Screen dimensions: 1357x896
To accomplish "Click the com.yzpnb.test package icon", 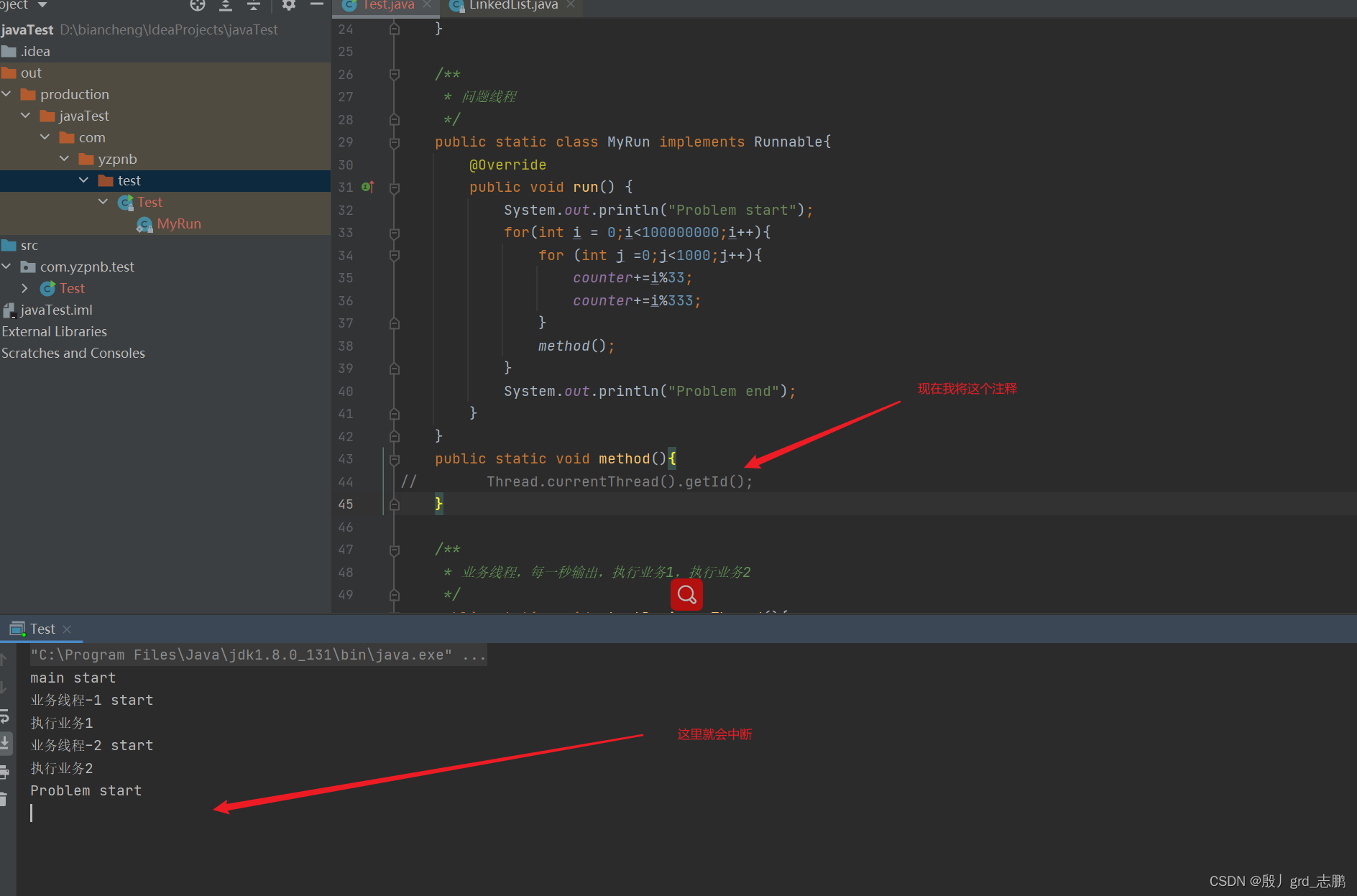I will point(28,267).
